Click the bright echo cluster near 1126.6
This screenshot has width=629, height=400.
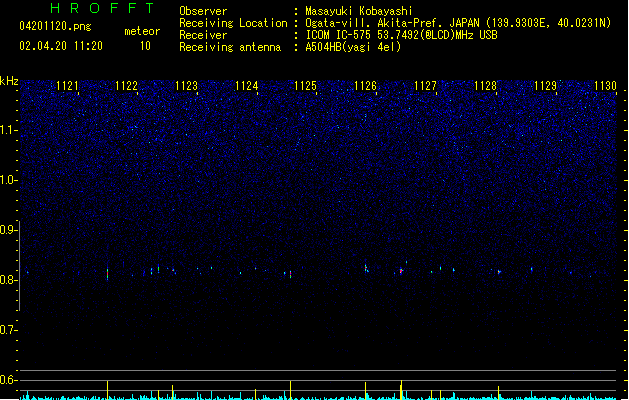pos(401,271)
